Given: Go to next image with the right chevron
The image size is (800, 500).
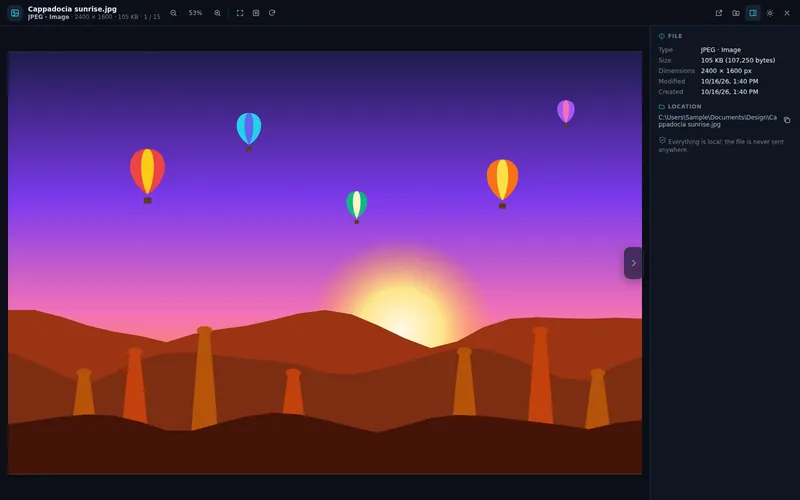Looking at the screenshot, I should click(x=633, y=263).
